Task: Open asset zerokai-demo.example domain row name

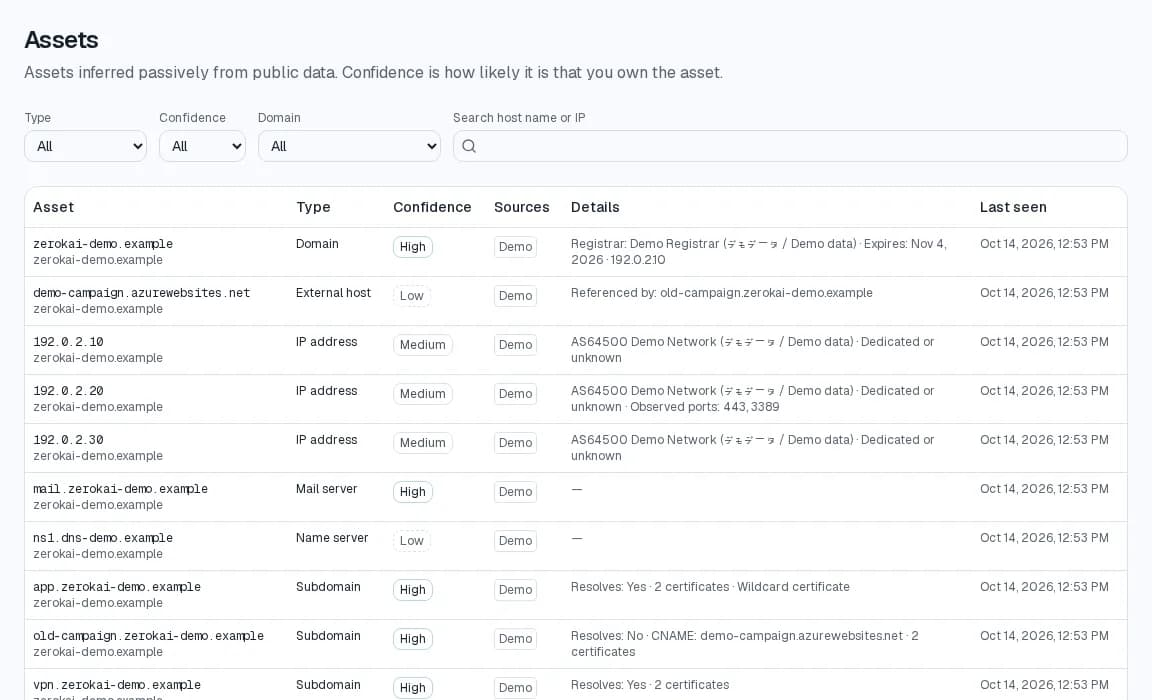Action: point(103,244)
